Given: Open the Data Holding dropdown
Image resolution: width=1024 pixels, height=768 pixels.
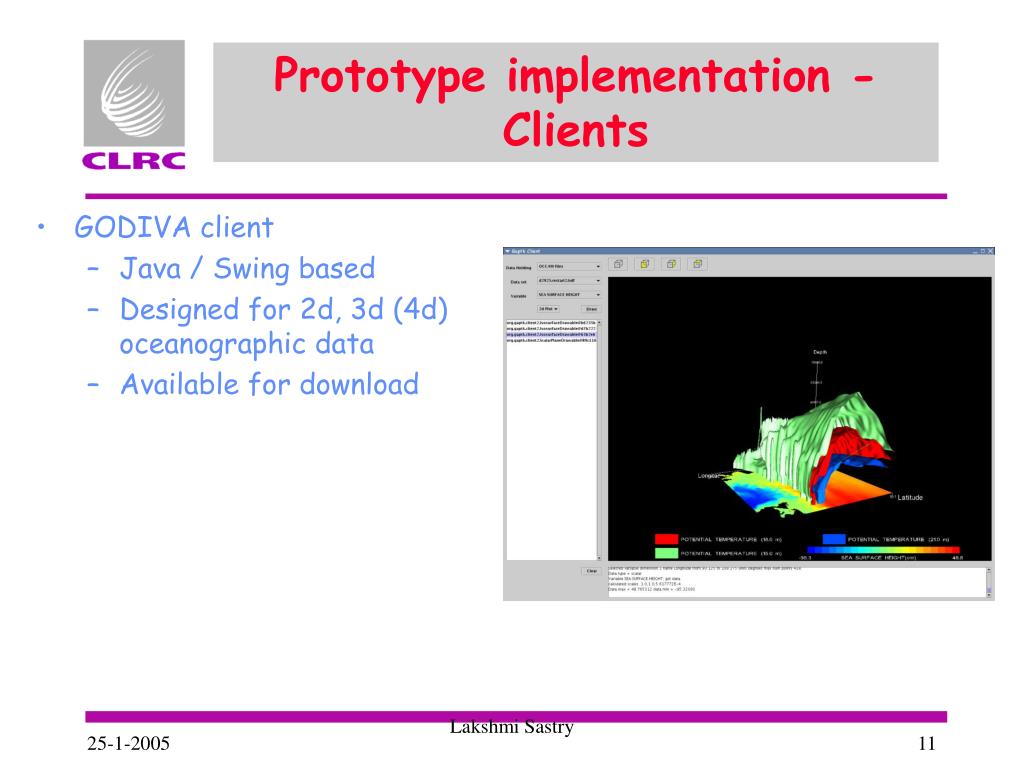Looking at the screenshot, I should coord(569,267).
